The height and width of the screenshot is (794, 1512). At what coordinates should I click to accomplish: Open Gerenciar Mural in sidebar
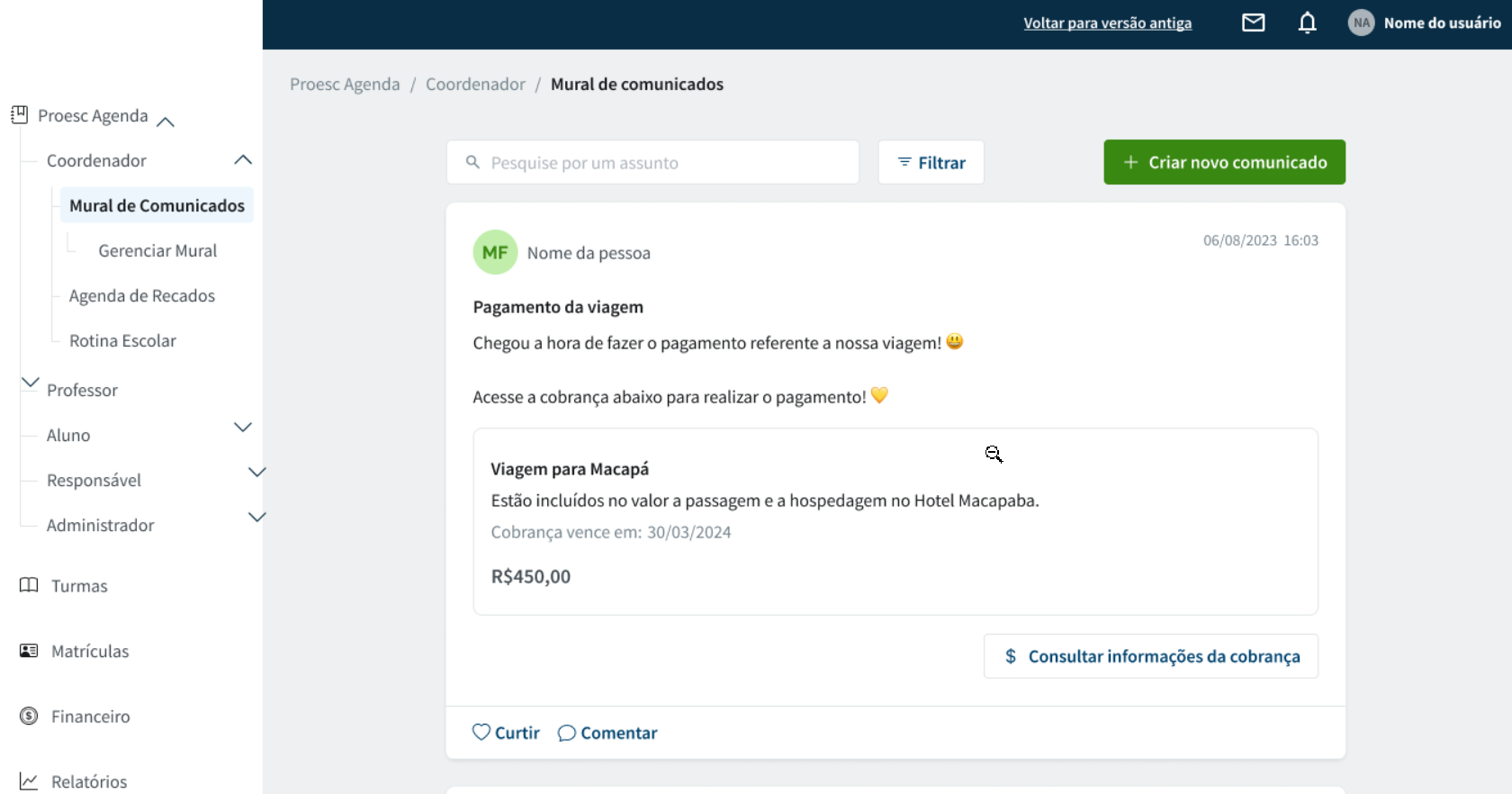(157, 251)
